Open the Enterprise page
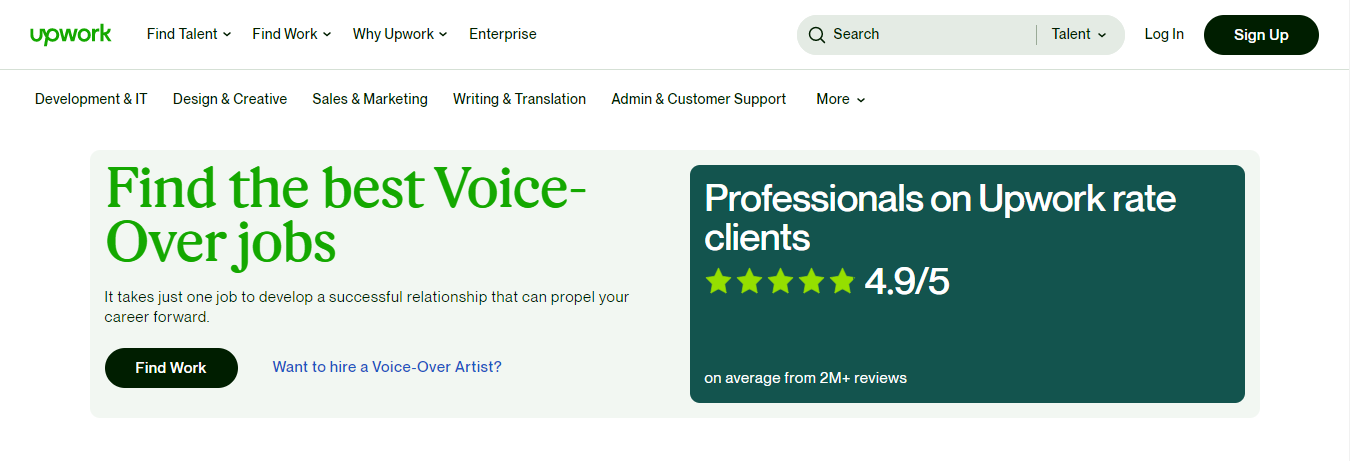Viewport: 1350px width, 461px height. (503, 34)
